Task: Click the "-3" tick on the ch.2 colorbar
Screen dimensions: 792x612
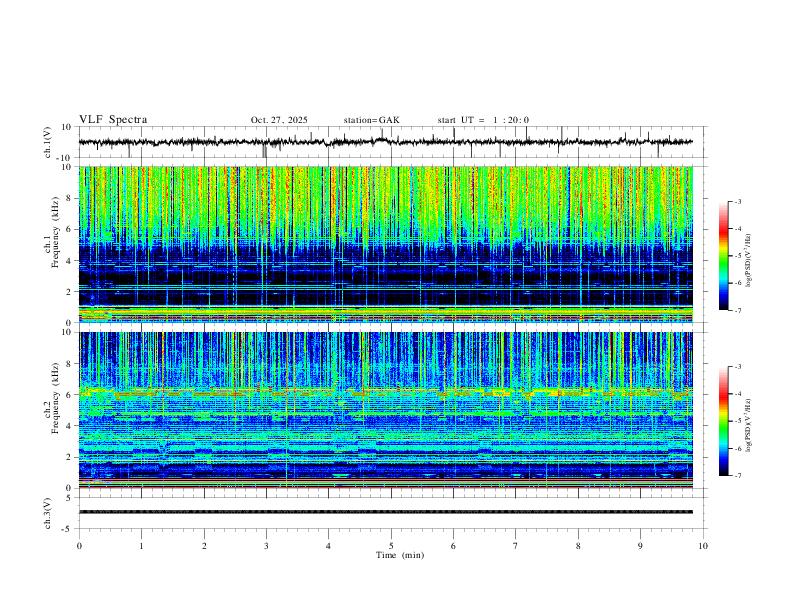Action: pos(738,367)
